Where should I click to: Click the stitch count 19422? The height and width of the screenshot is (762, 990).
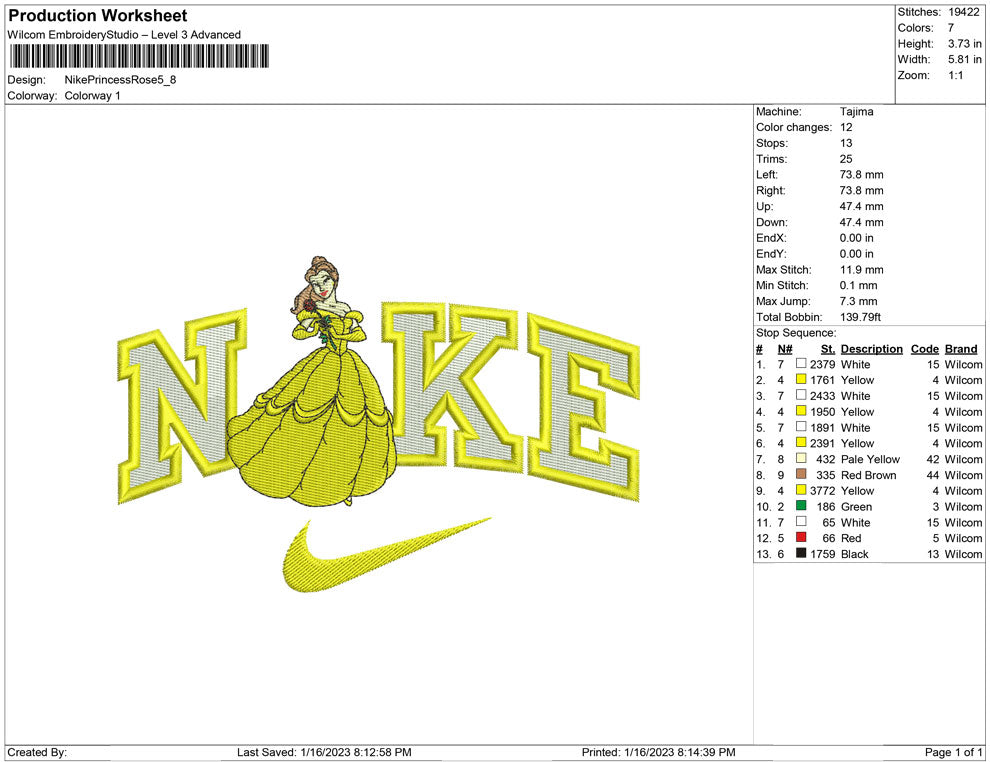[x=963, y=12]
